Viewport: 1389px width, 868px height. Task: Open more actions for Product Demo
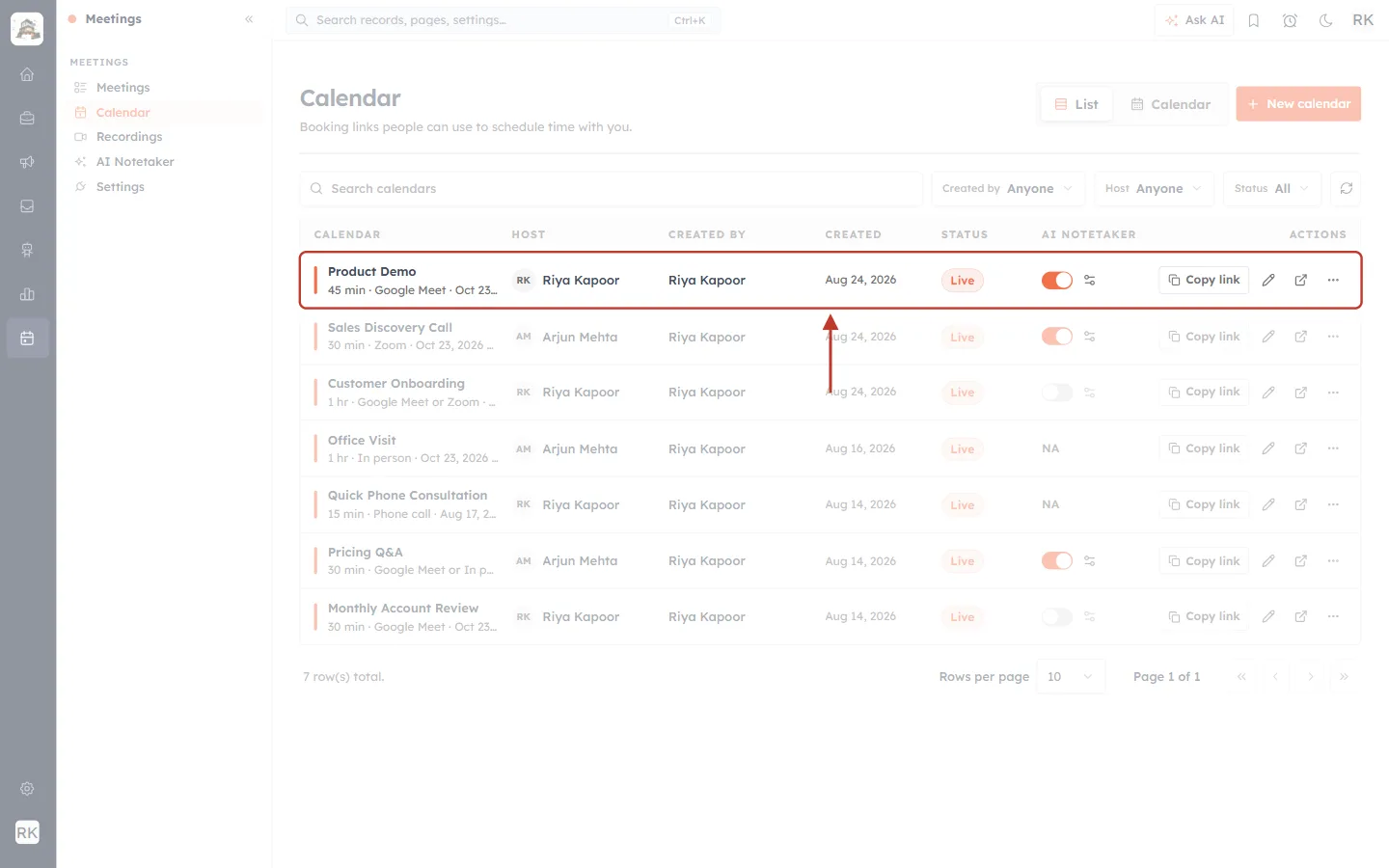pos(1333,280)
